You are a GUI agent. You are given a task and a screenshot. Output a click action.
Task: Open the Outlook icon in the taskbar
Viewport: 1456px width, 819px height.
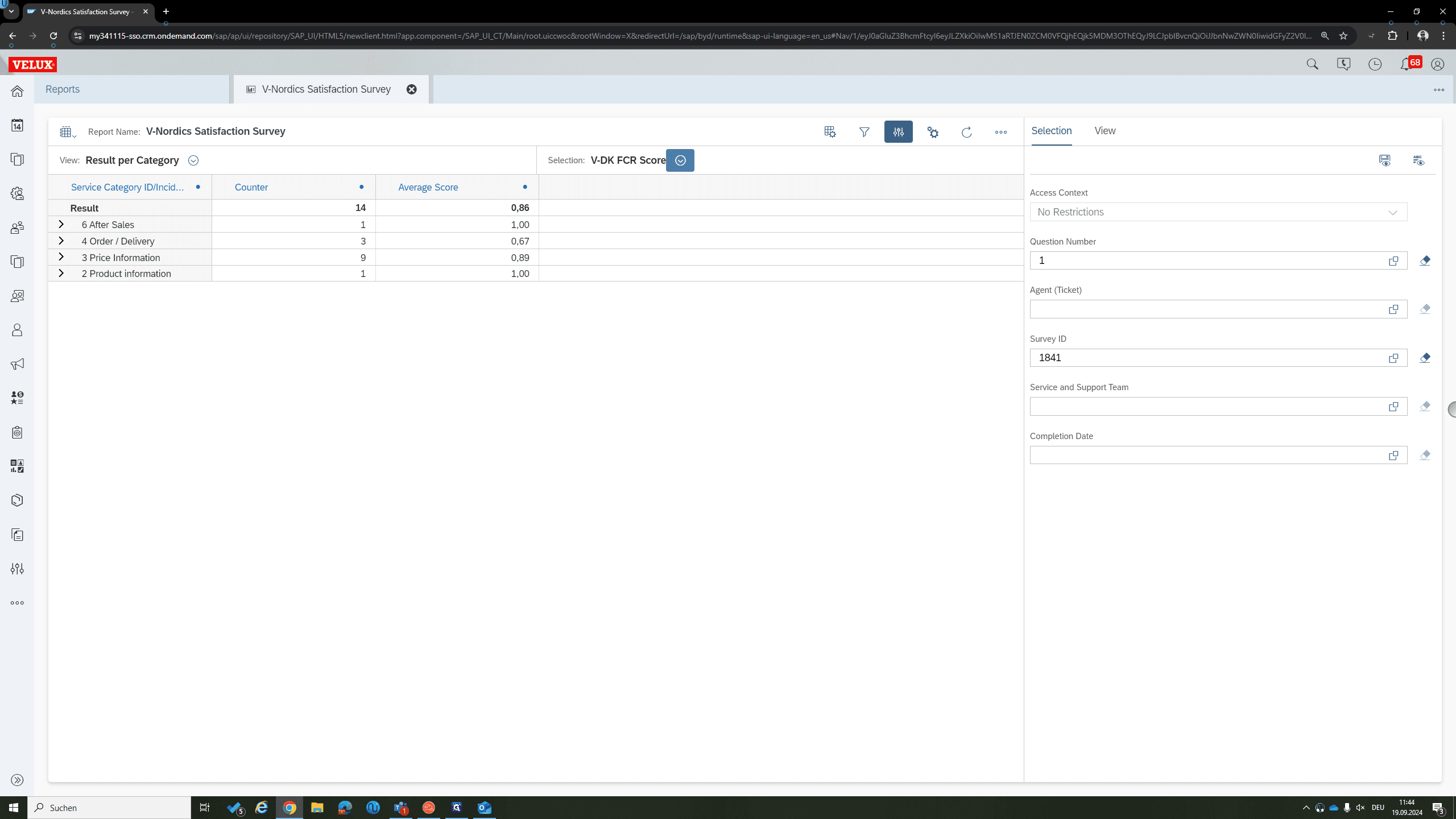click(x=485, y=808)
